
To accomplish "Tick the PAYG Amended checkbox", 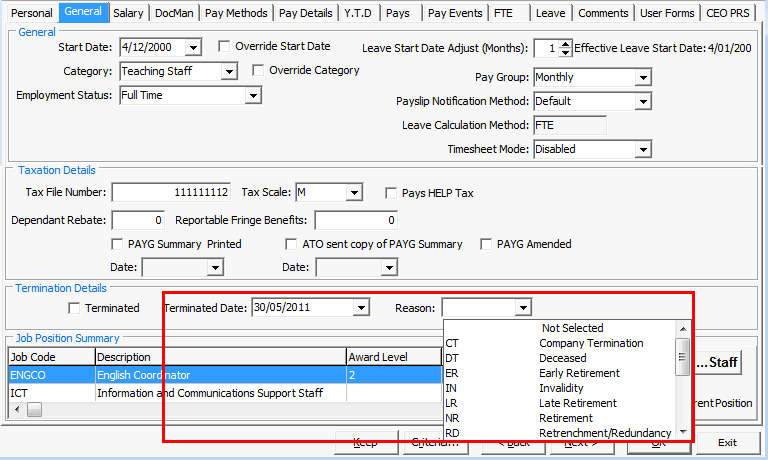I will (x=486, y=244).
